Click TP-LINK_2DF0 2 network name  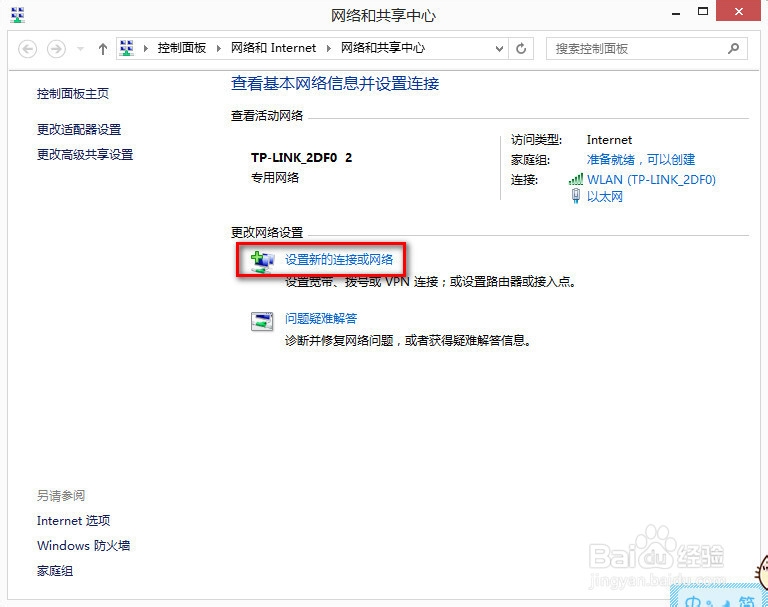[301, 158]
